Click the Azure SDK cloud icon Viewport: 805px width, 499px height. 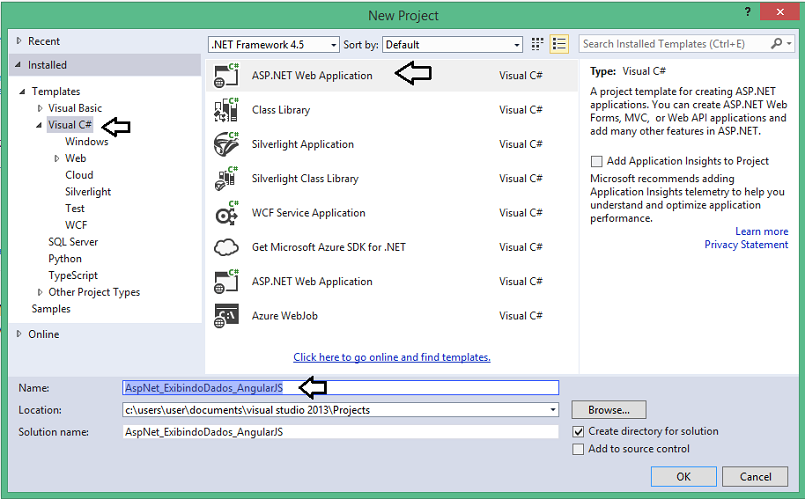[x=226, y=247]
